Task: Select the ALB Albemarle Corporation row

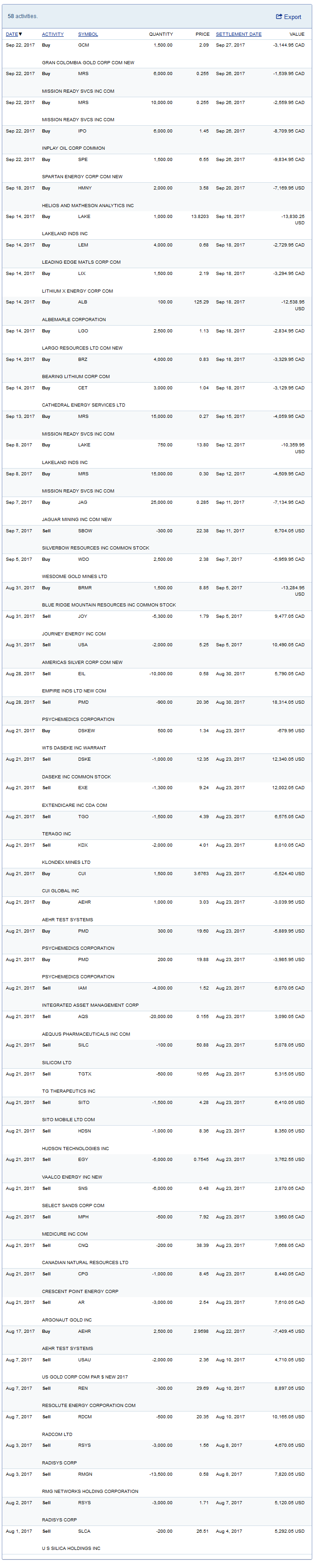Action: 157,310
